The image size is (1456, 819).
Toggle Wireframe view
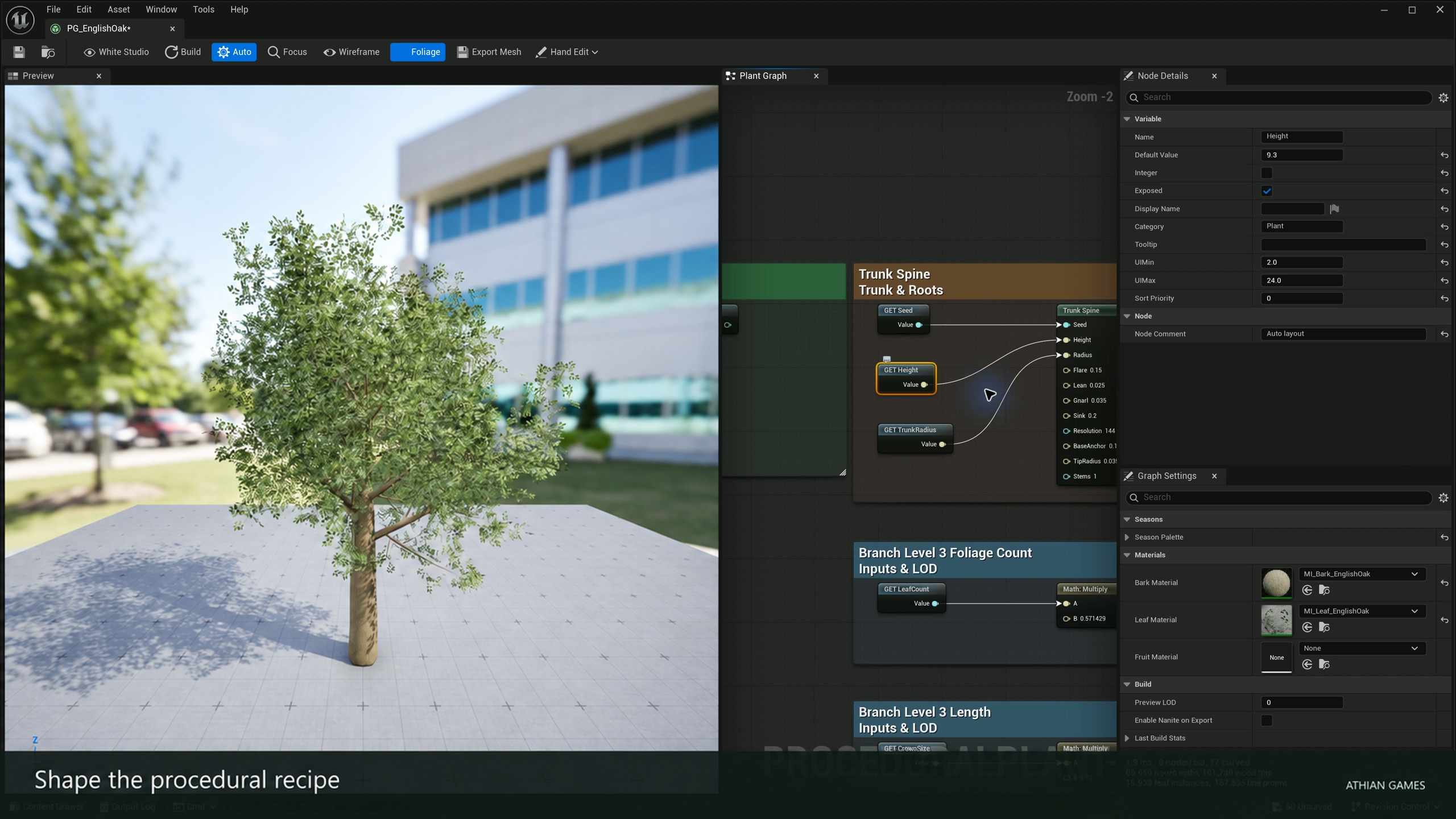[351, 52]
